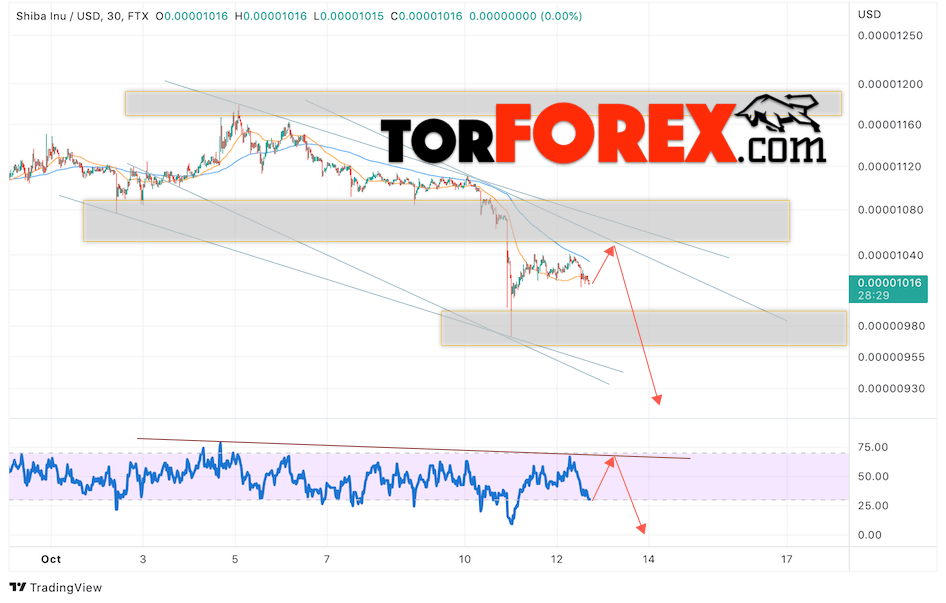The image size is (946, 603).
Task: Click the RSI 25.00 scale label
Action: coord(873,506)
